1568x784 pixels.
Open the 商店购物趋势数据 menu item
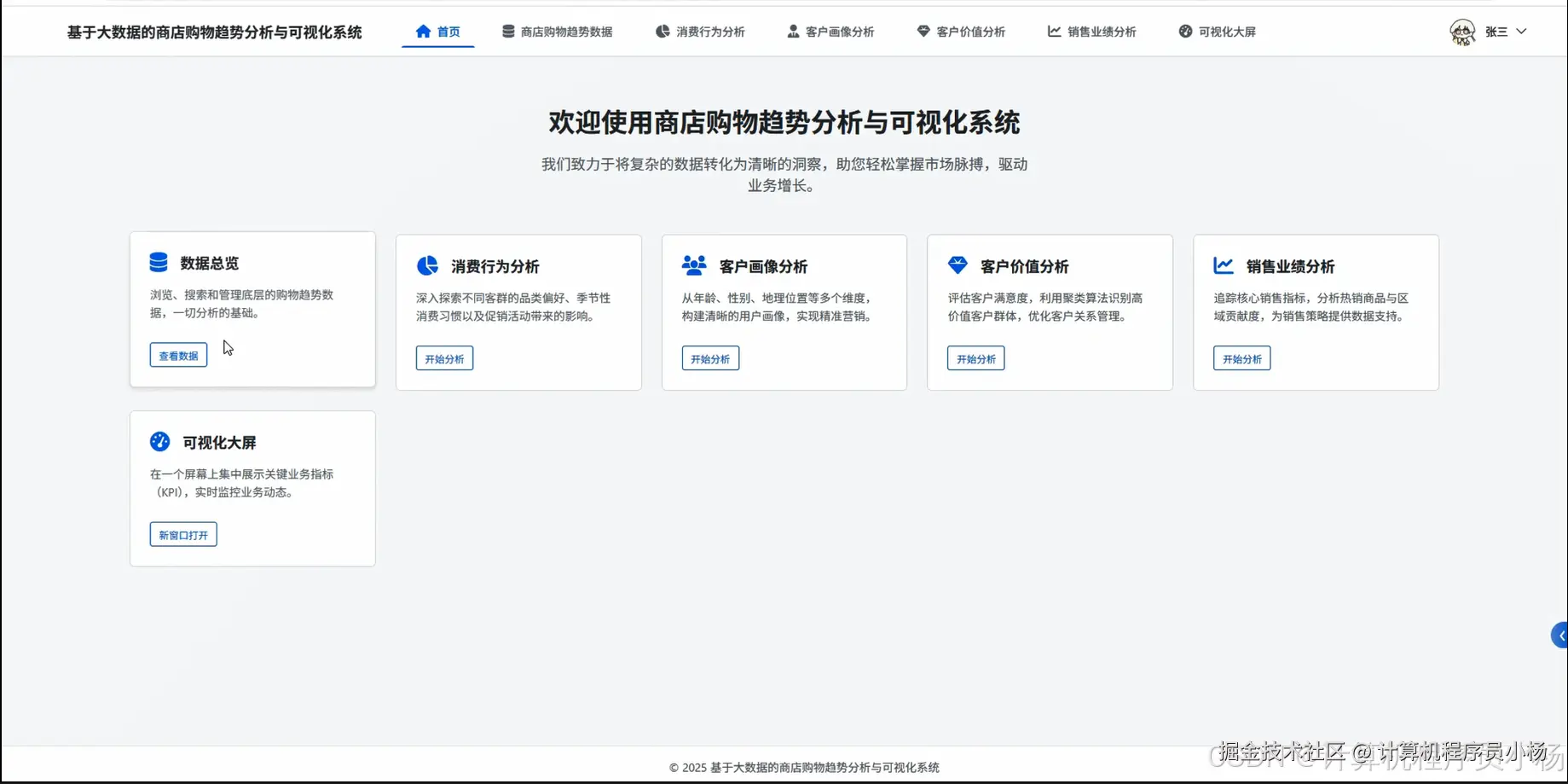click(x=565, y=32)
